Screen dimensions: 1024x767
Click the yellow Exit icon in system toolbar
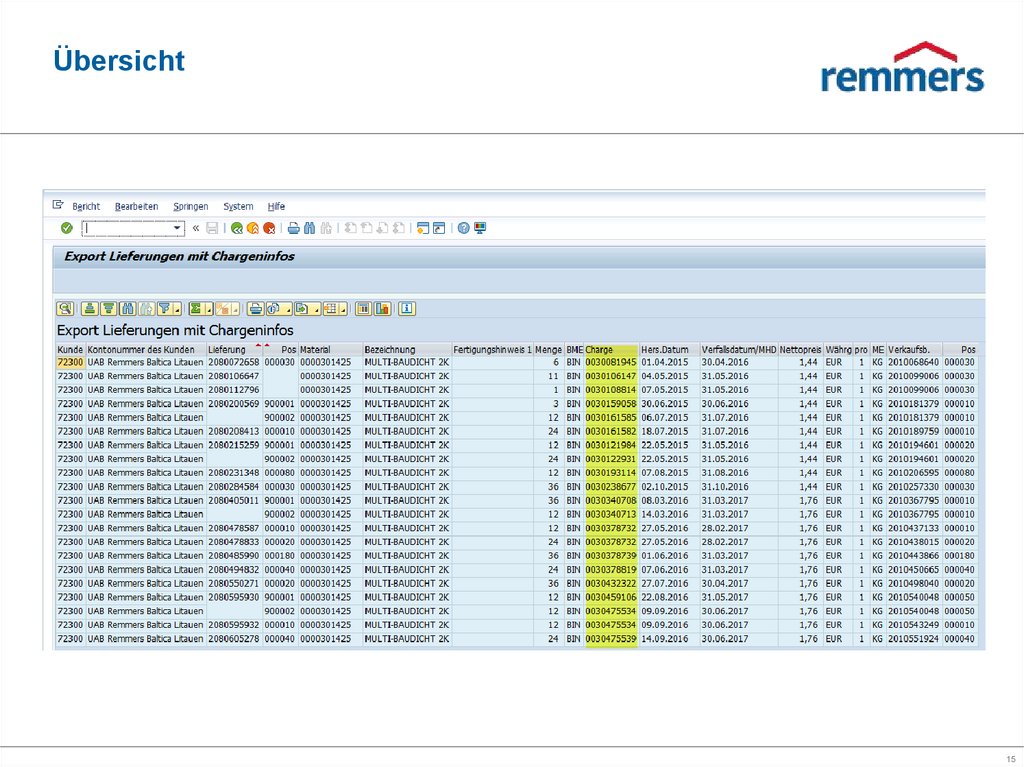tap(253, 228)
